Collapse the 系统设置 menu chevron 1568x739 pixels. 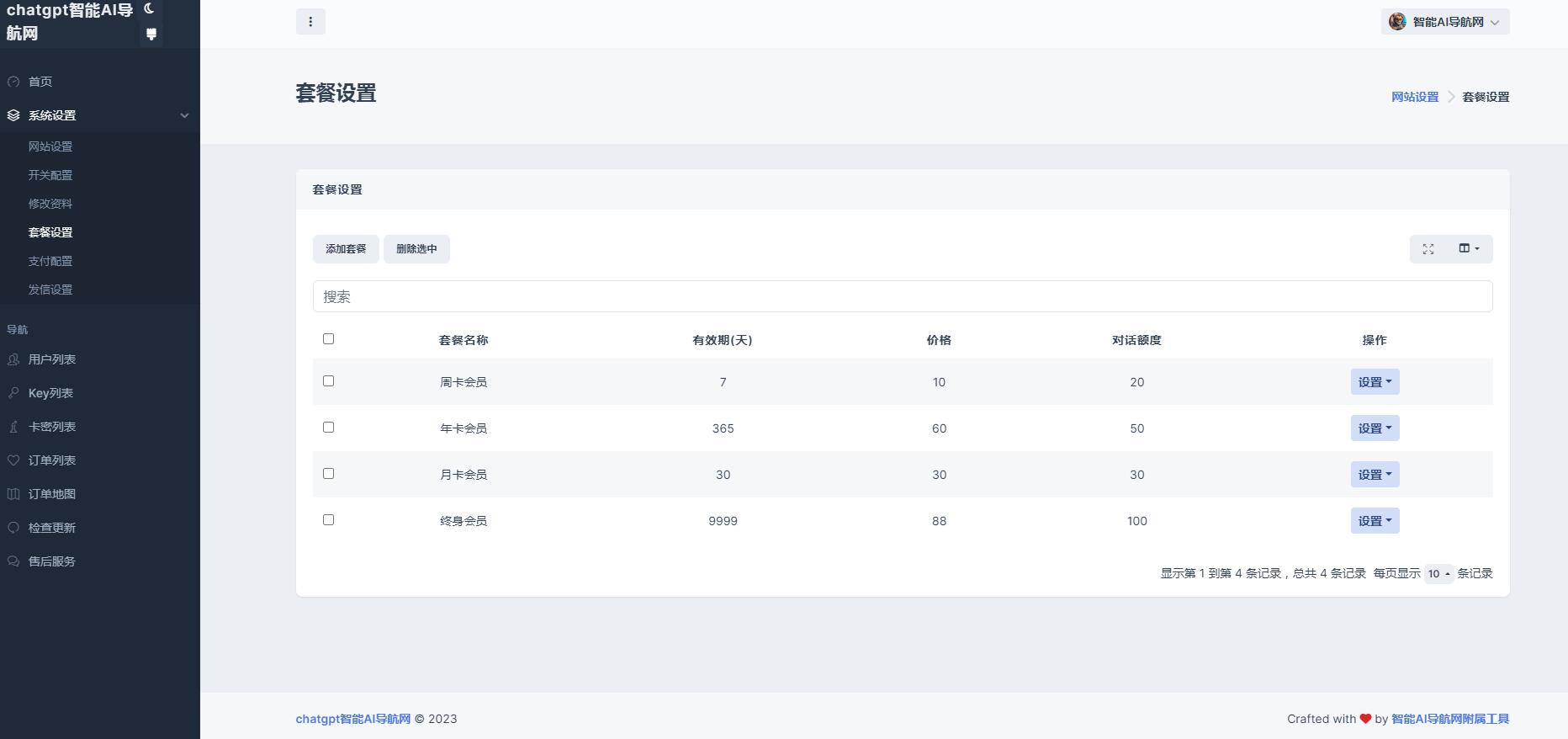click(184, 115)
